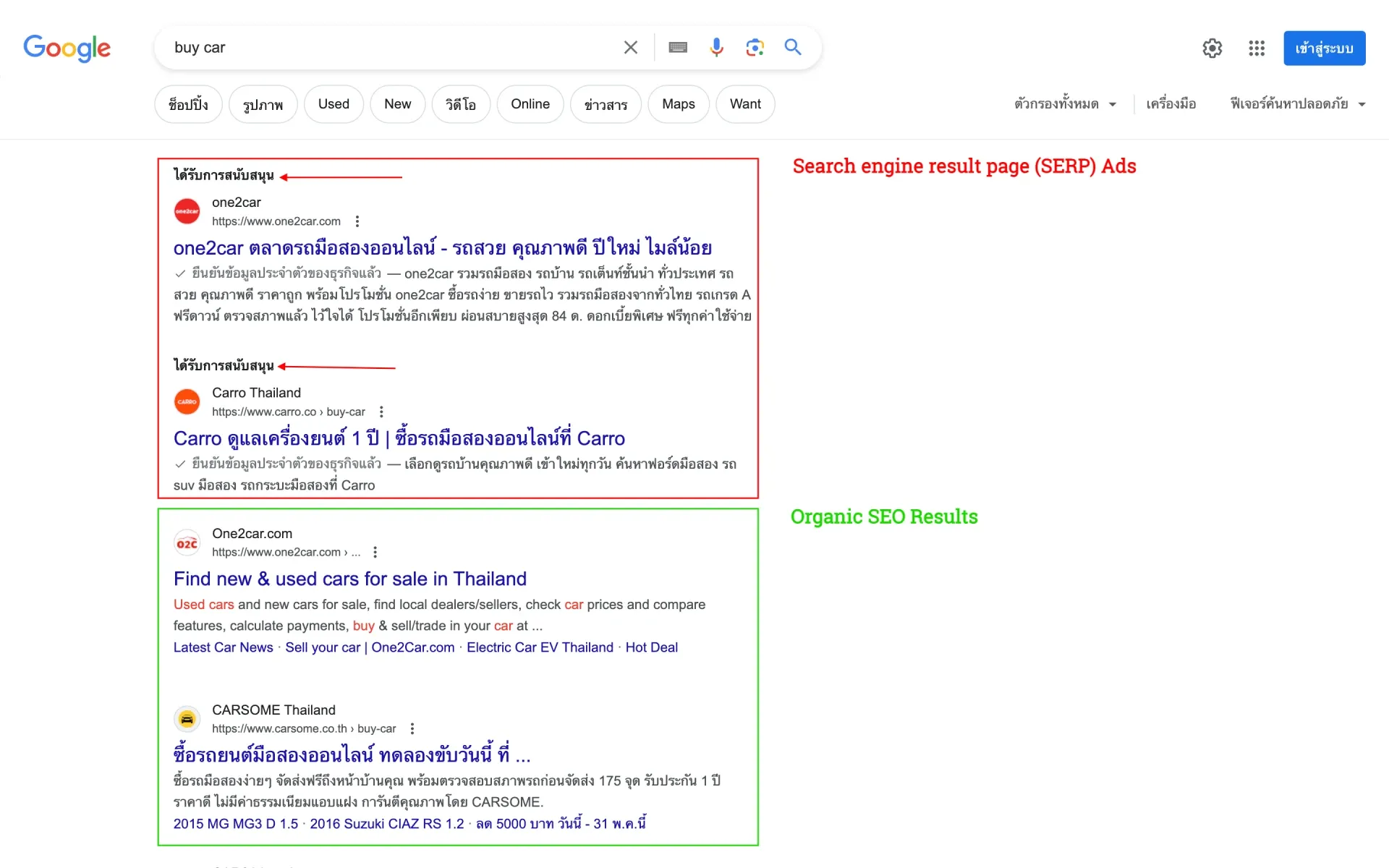Open 'Find new & used cars for sale in Thailand'

coord(350,579)
